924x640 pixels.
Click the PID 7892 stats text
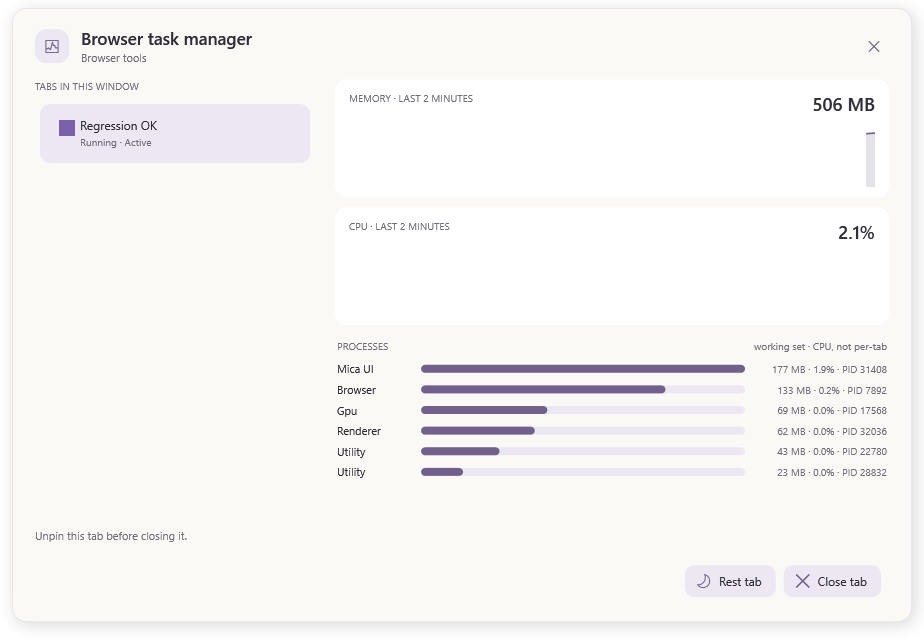tap(832, 390)
